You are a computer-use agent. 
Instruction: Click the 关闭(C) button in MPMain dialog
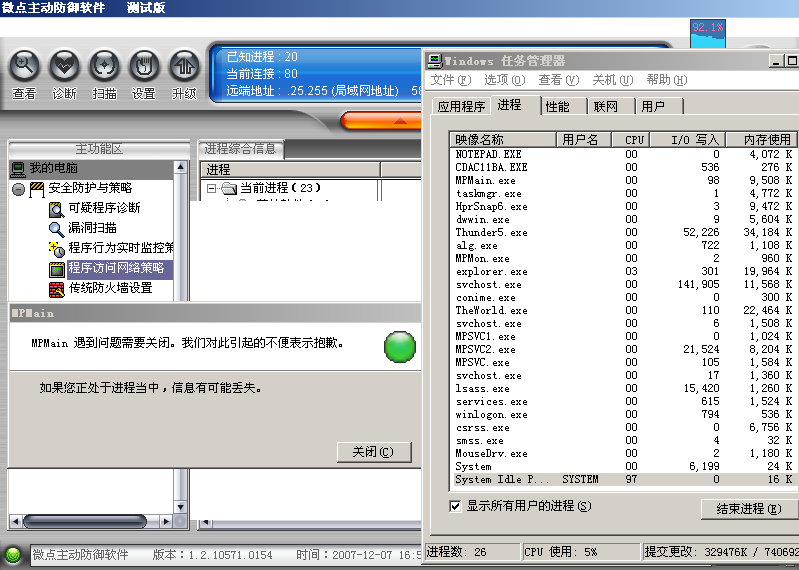[374, 452]
